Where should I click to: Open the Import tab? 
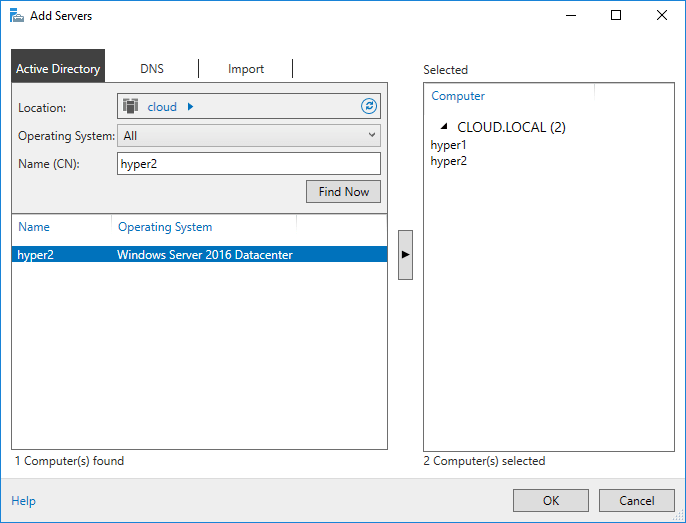click(x=245, y=69)
